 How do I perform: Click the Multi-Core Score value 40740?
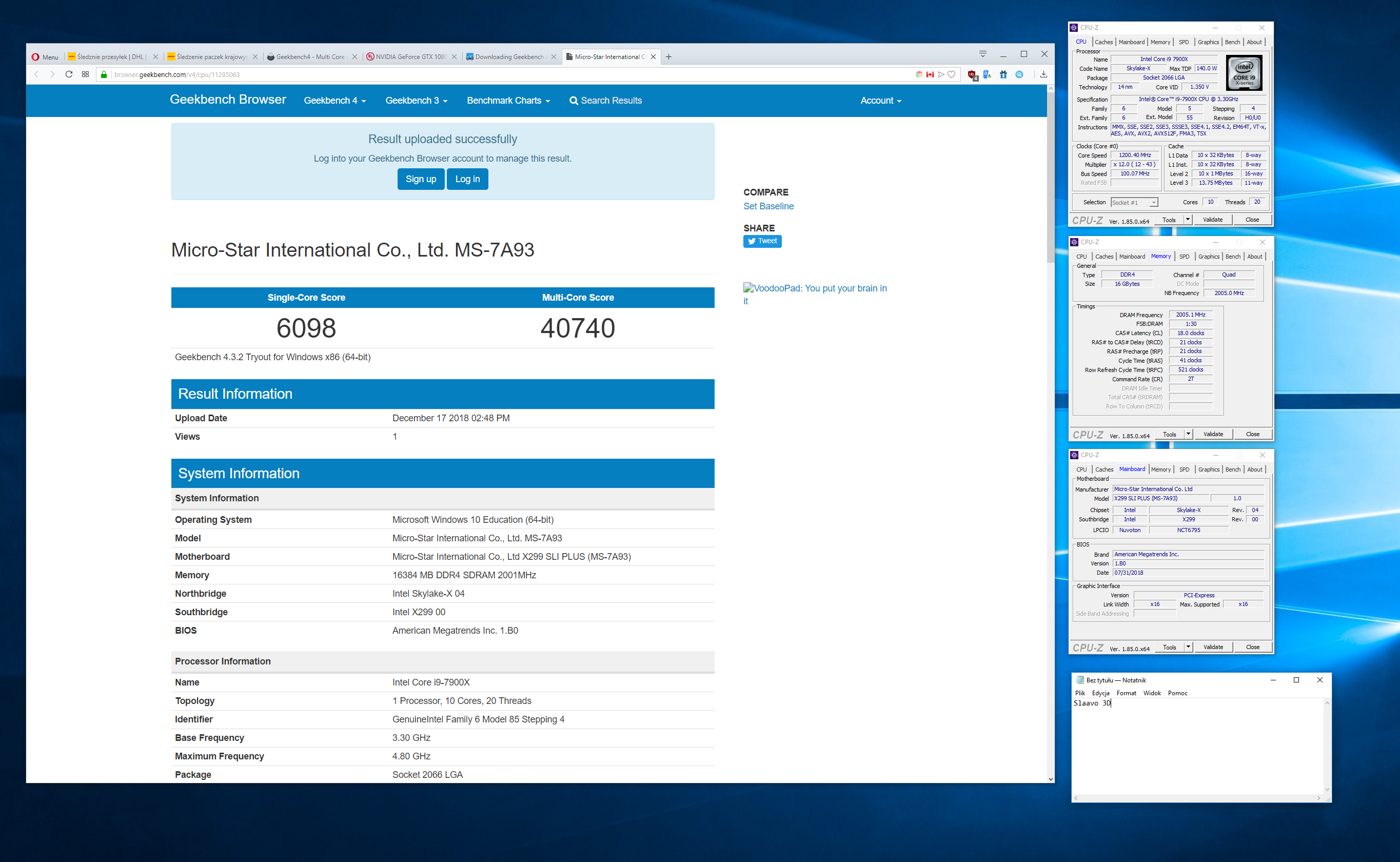[x=578, y=328]
